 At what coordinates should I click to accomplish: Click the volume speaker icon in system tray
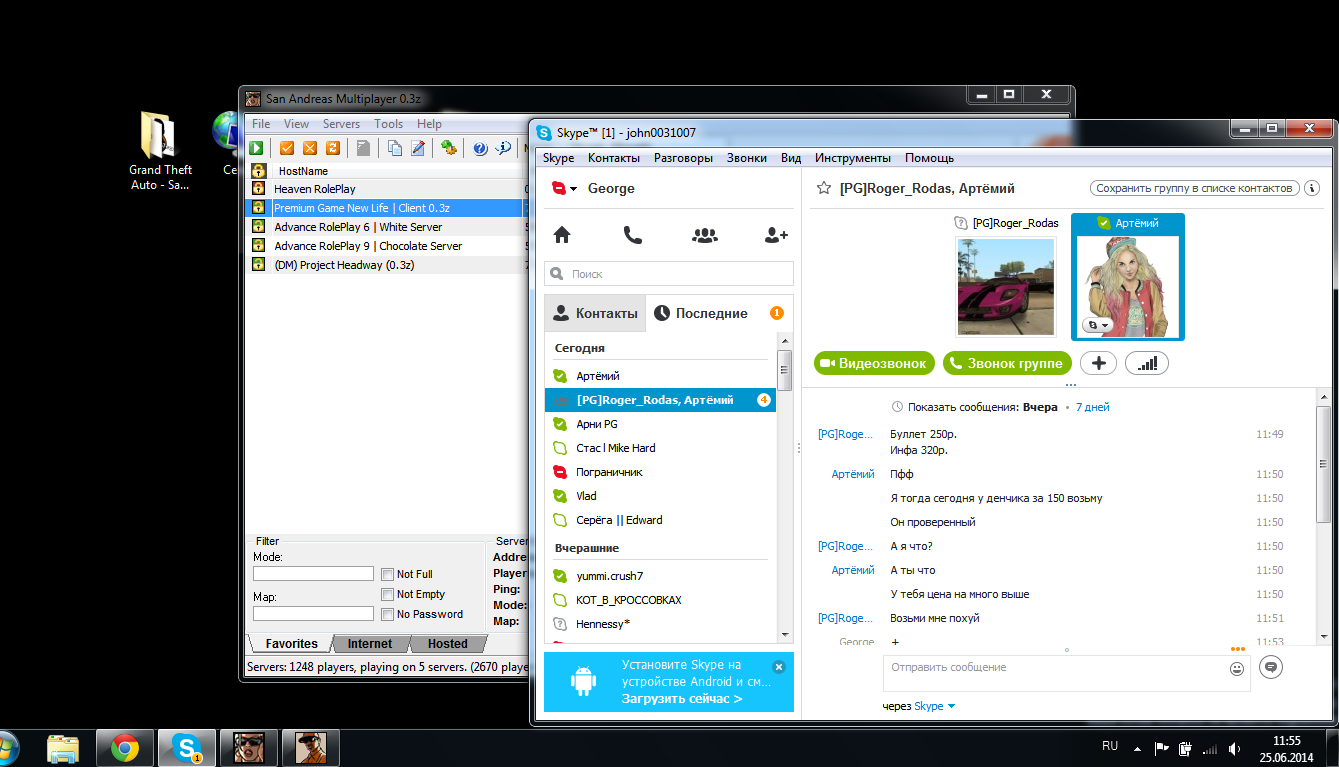[x=1235, y=748]
